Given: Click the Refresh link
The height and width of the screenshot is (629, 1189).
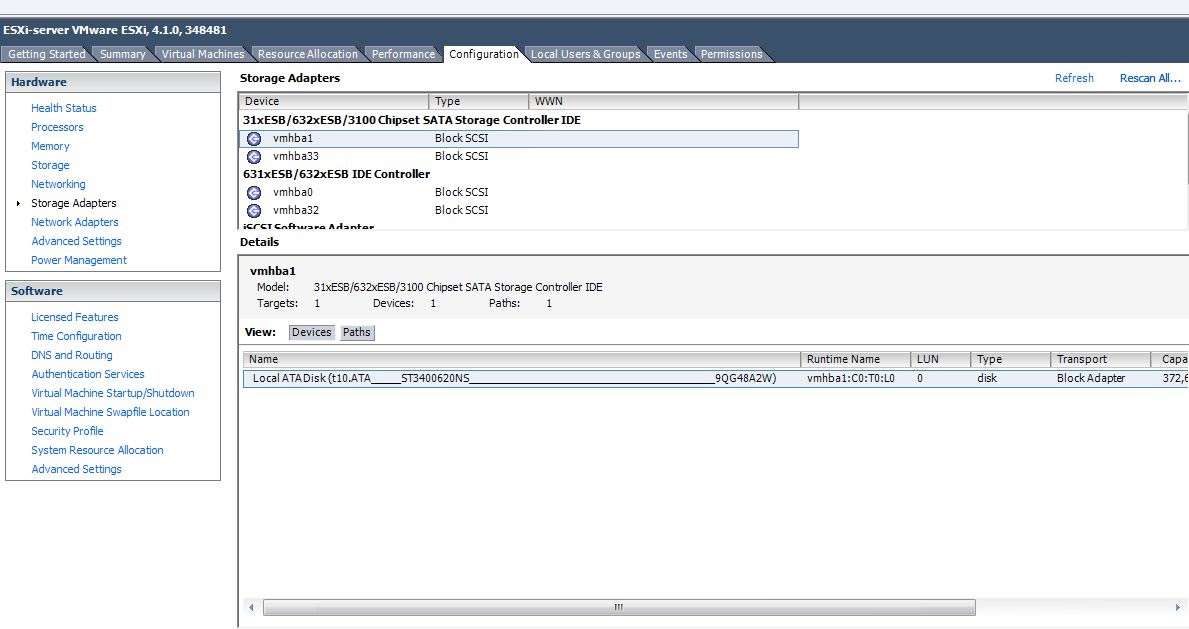Looking at the screenshot, I should pyautogui.click(x=1074, y=78).
